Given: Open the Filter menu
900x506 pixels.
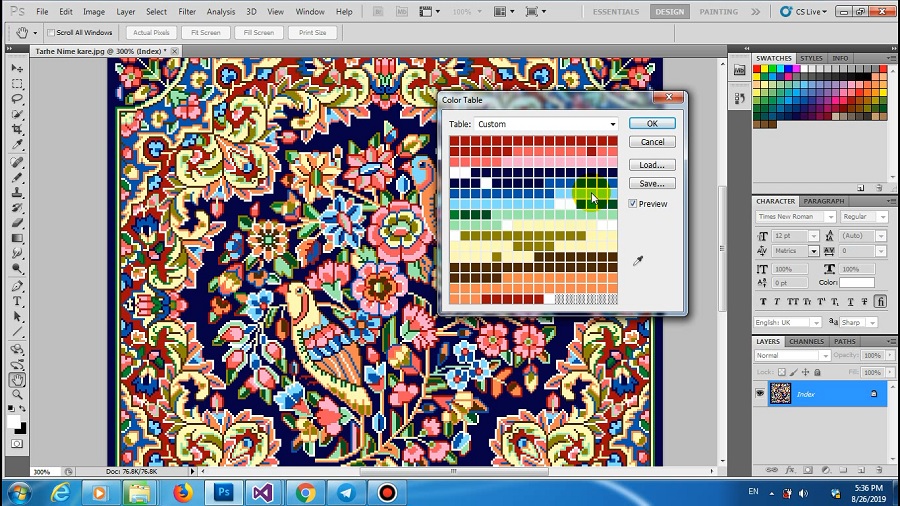Looking at the screenshot, I should click(187, 11).
